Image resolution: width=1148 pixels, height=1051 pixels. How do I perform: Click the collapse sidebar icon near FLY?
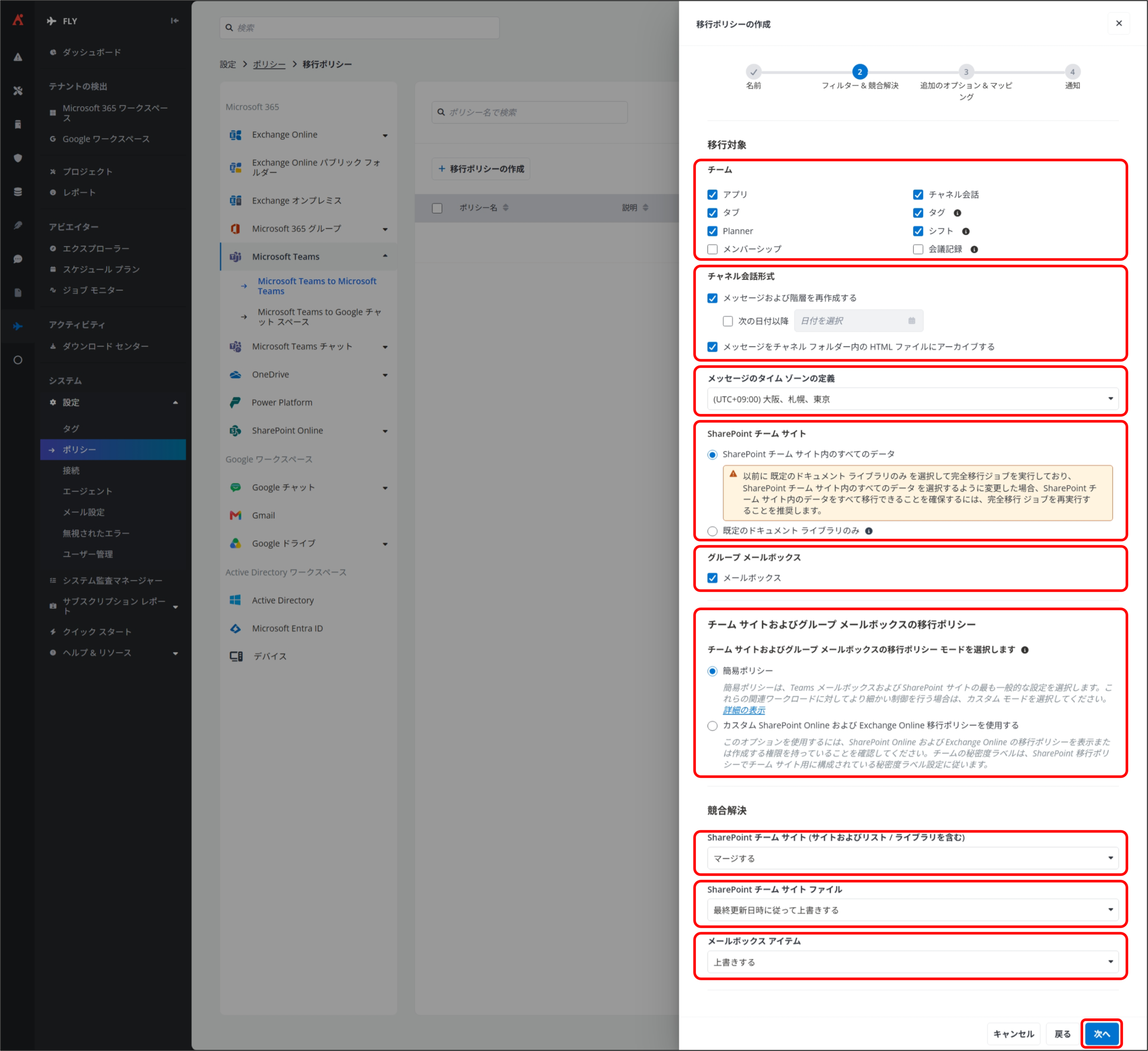(x=175, y=21)
